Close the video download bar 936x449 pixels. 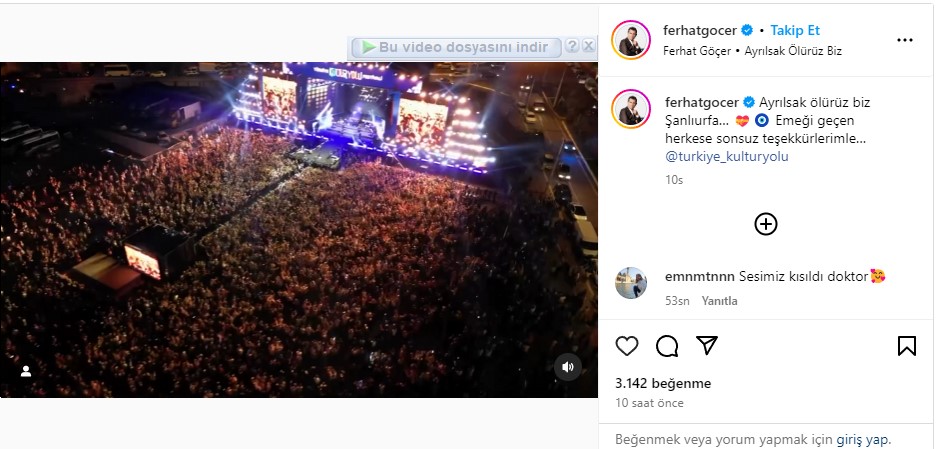(x=589, y=46)
